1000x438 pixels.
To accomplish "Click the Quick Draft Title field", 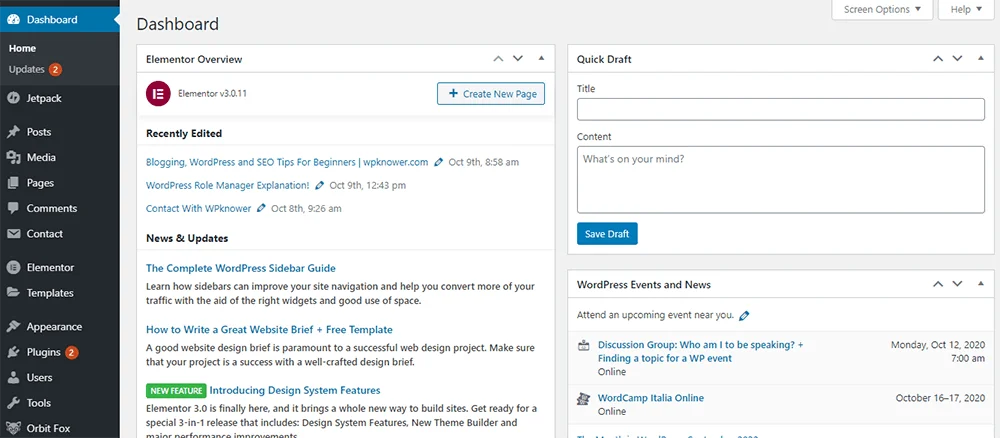I will (x=781, y=109).
